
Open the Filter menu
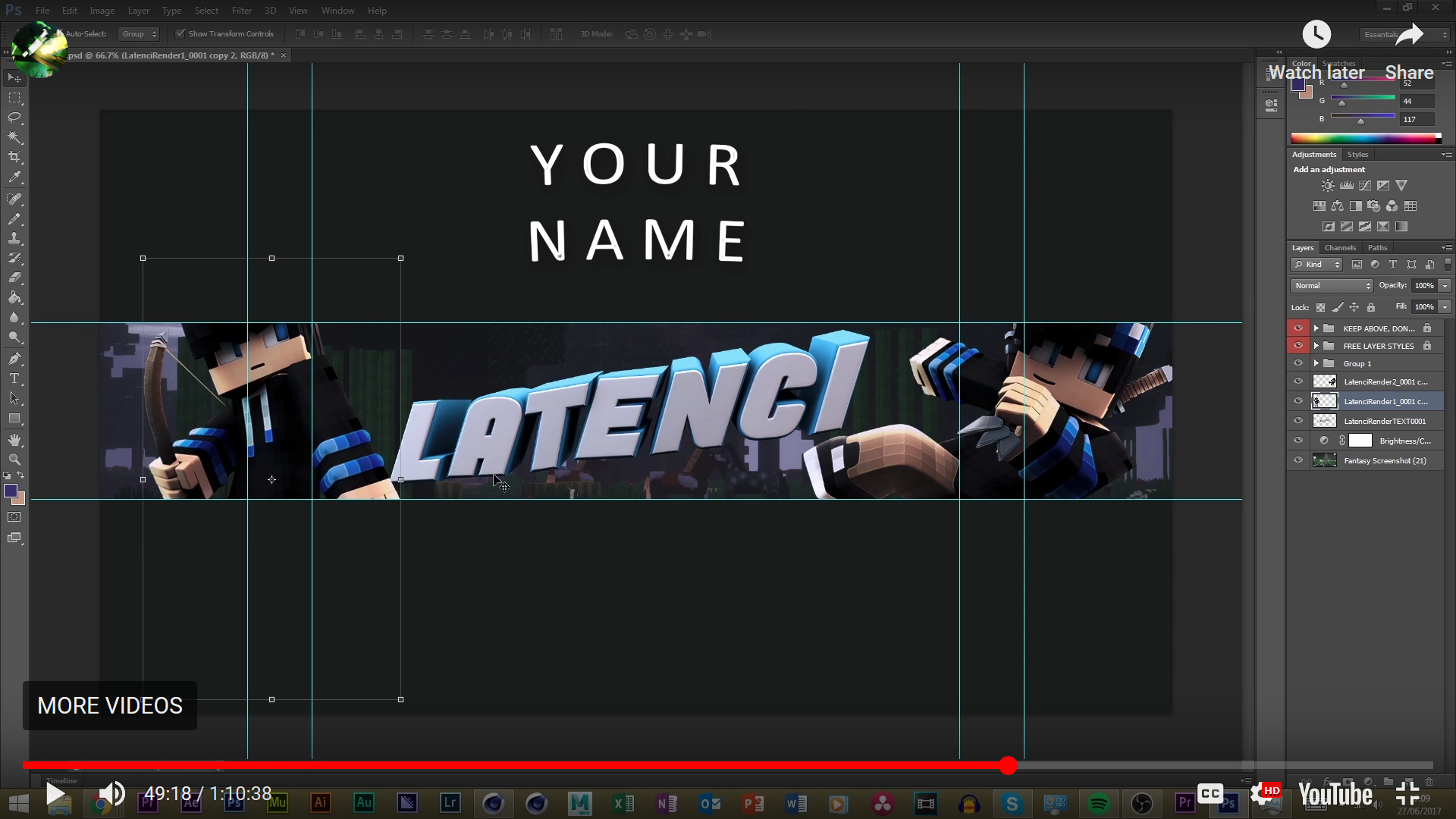pos(242,11)
